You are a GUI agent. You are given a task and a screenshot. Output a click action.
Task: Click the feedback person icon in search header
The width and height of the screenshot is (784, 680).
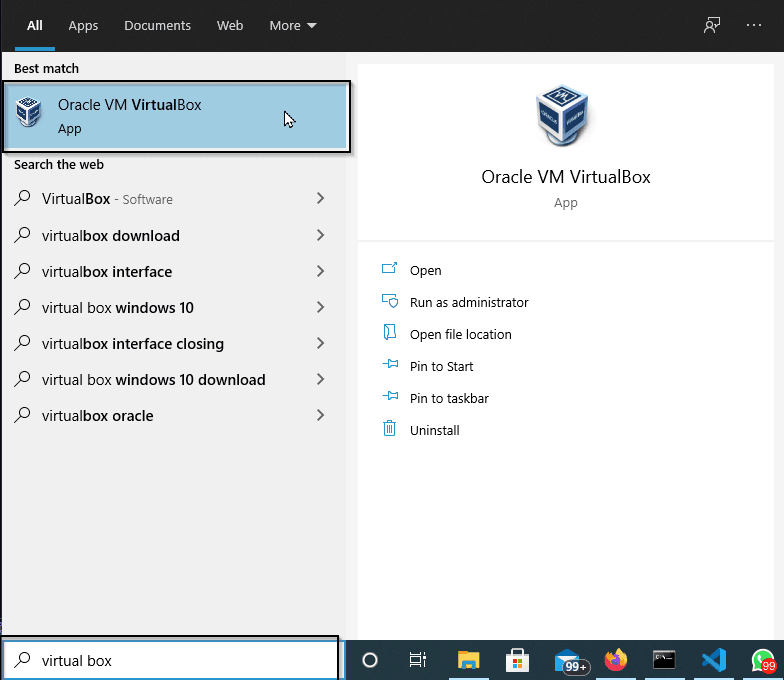[712, 25]
